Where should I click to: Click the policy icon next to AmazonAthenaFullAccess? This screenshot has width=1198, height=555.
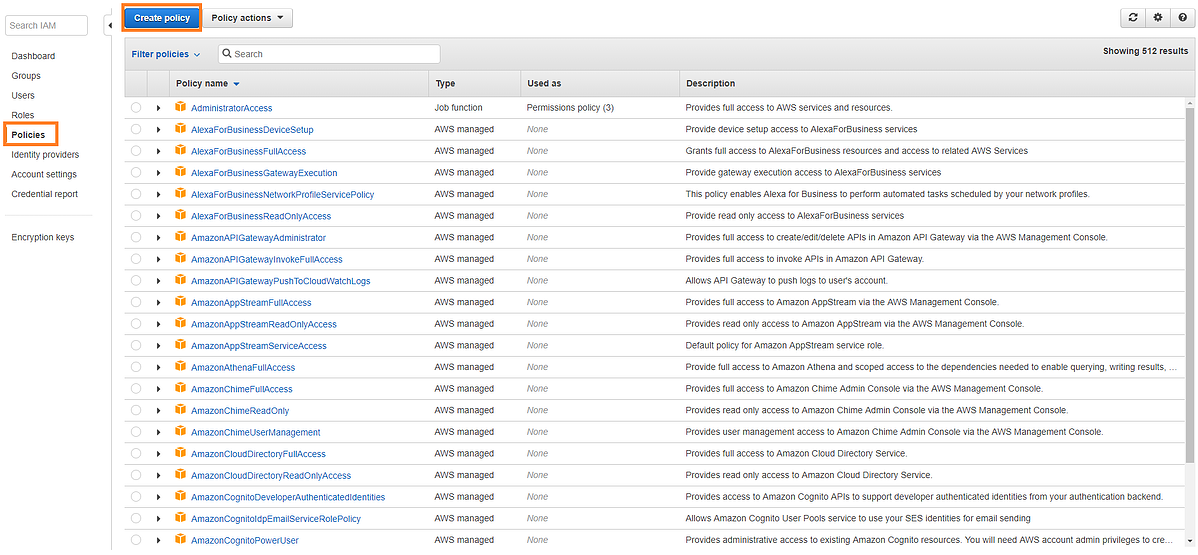point(181,367)
